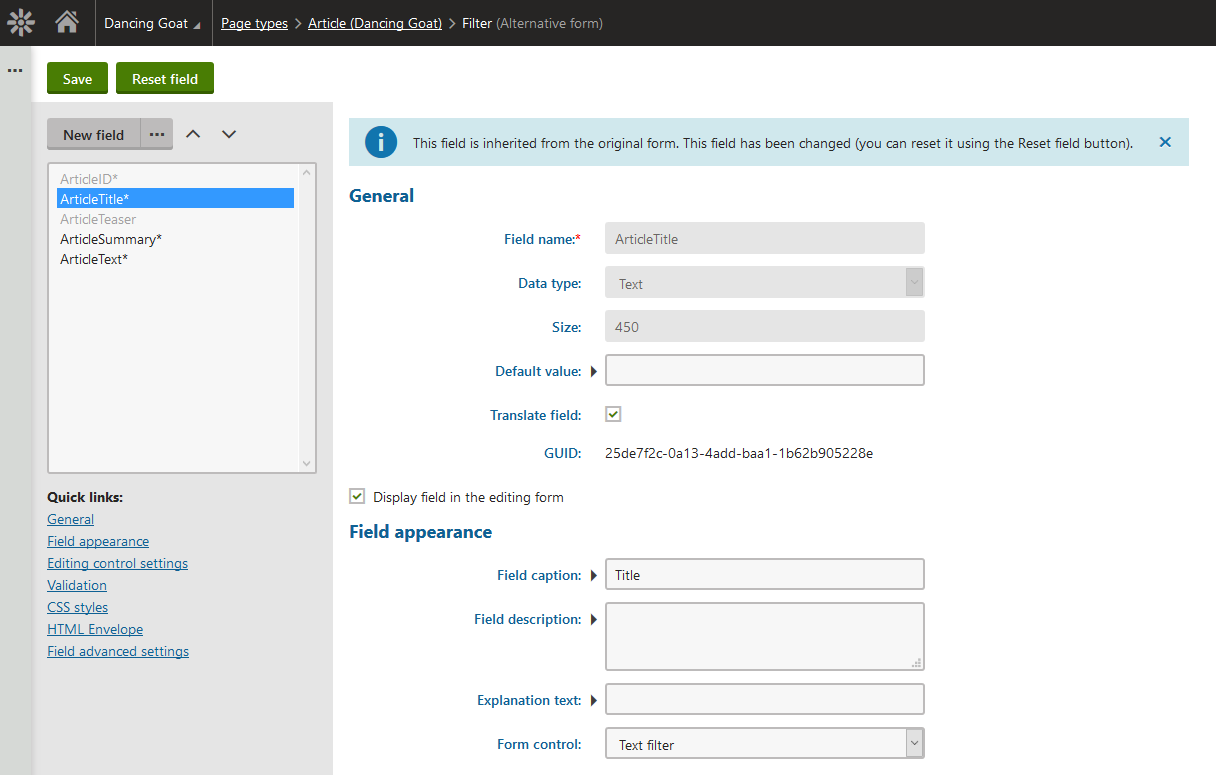The image size is (1216, 775).
Task: Move the selected field up
Action: point(194,134)
